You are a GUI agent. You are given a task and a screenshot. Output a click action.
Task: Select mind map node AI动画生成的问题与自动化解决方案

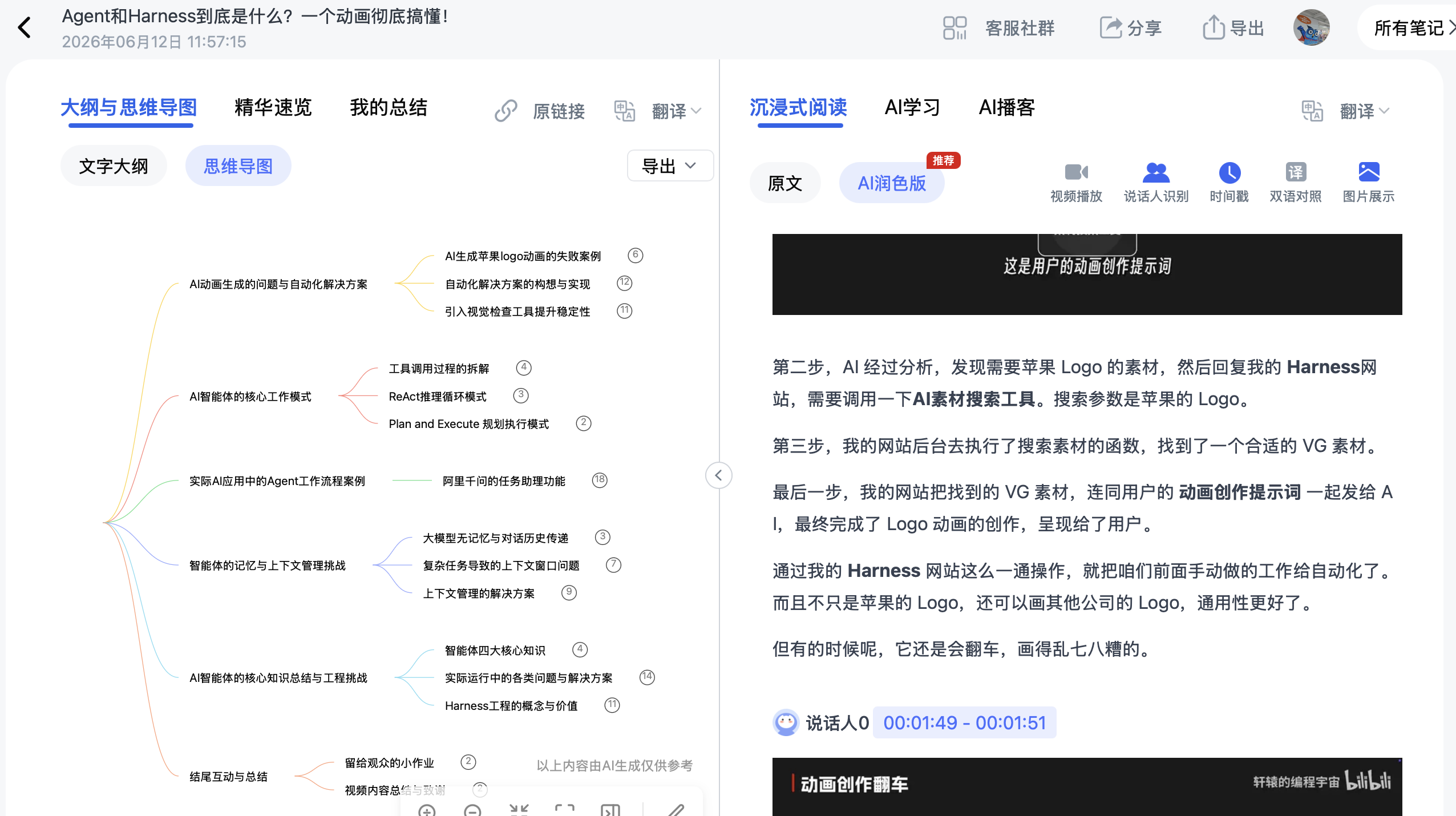278,284
